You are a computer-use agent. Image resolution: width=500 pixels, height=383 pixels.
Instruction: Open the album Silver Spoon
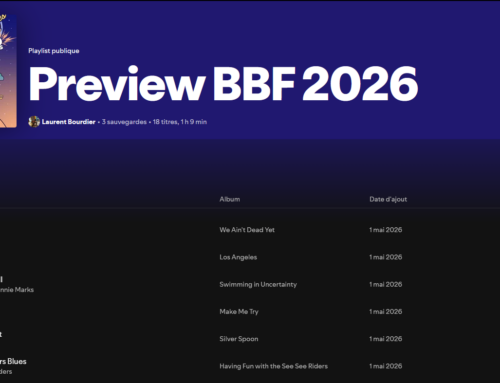239,339
